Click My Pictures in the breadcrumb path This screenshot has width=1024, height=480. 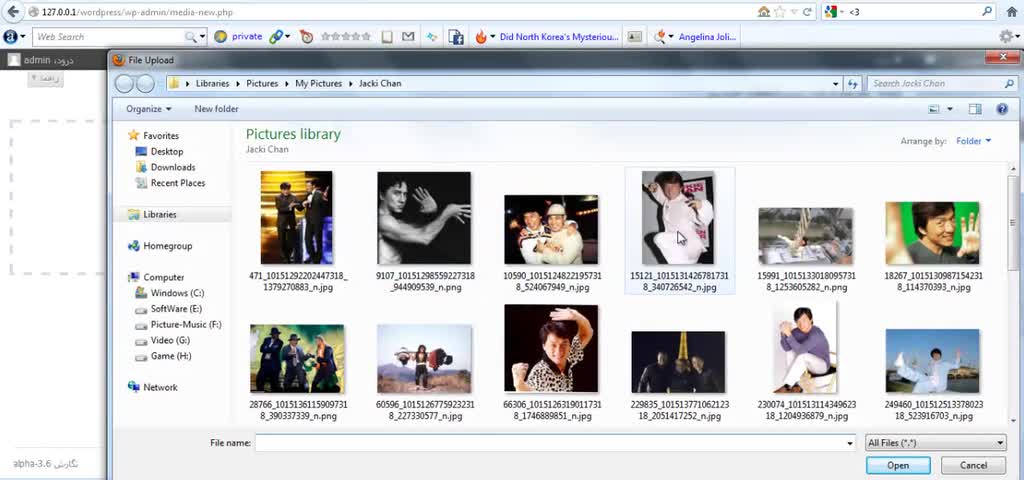tap(319, 84)
